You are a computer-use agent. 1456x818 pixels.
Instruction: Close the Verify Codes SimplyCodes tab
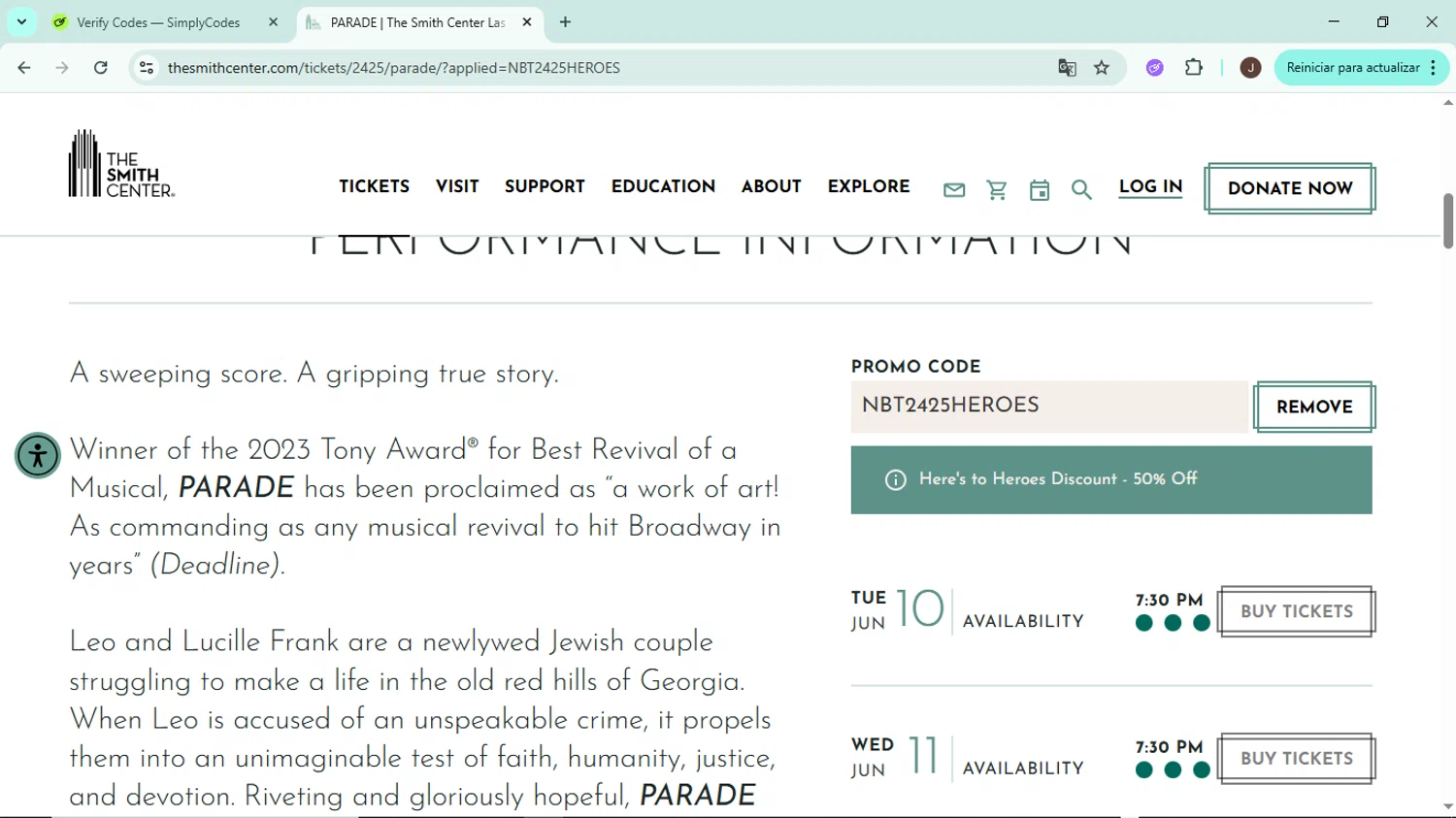pyautogui.click(x=273, y=22)
